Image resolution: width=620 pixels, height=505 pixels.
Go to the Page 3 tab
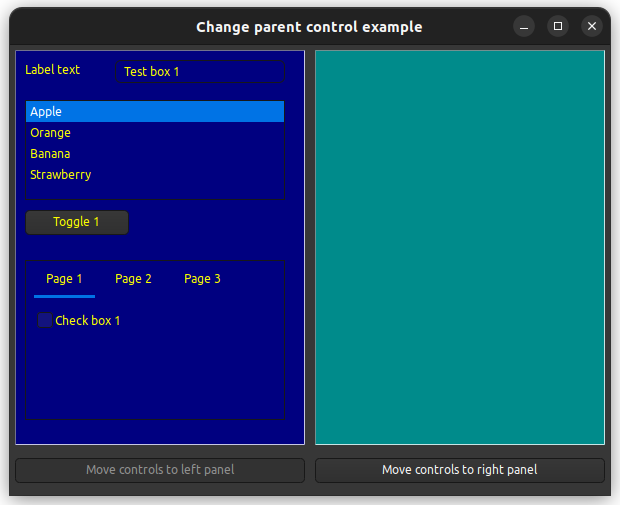point(202,279)
